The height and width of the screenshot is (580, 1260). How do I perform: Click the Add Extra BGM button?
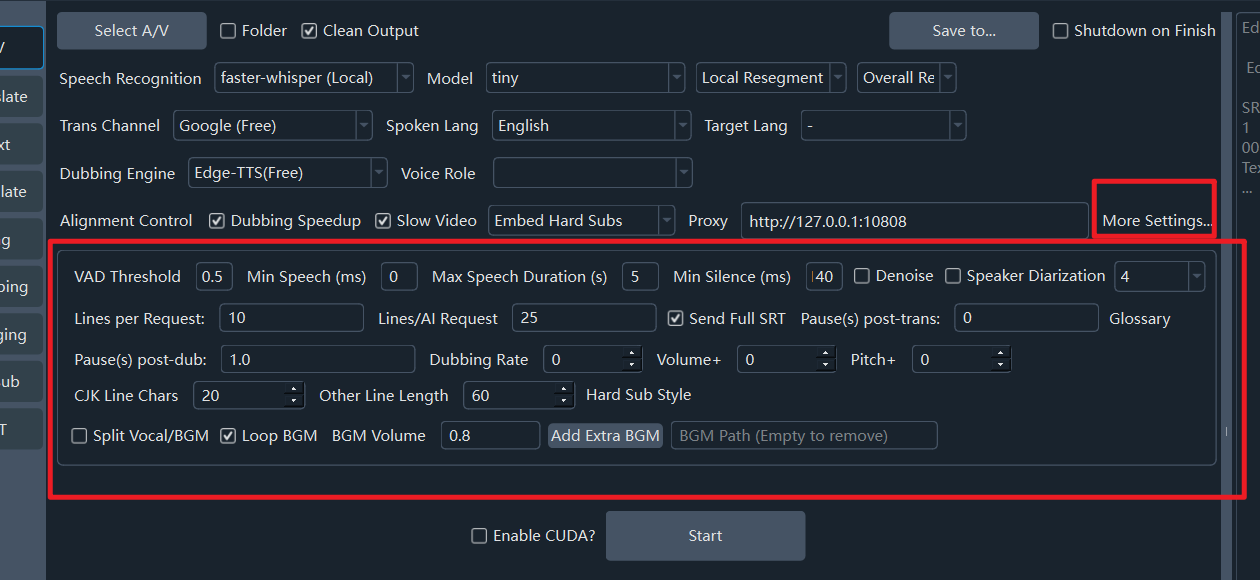pyautogui.click(x=605, y=436)
